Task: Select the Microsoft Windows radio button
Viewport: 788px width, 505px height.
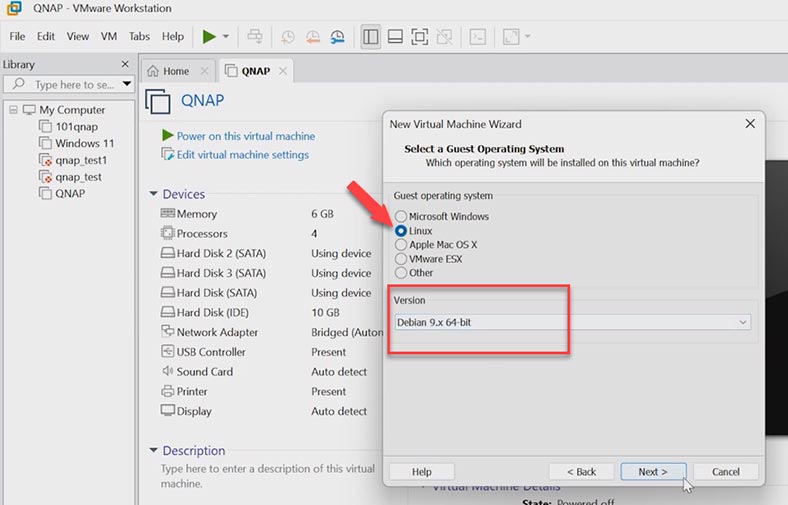Action: [401, 217]
